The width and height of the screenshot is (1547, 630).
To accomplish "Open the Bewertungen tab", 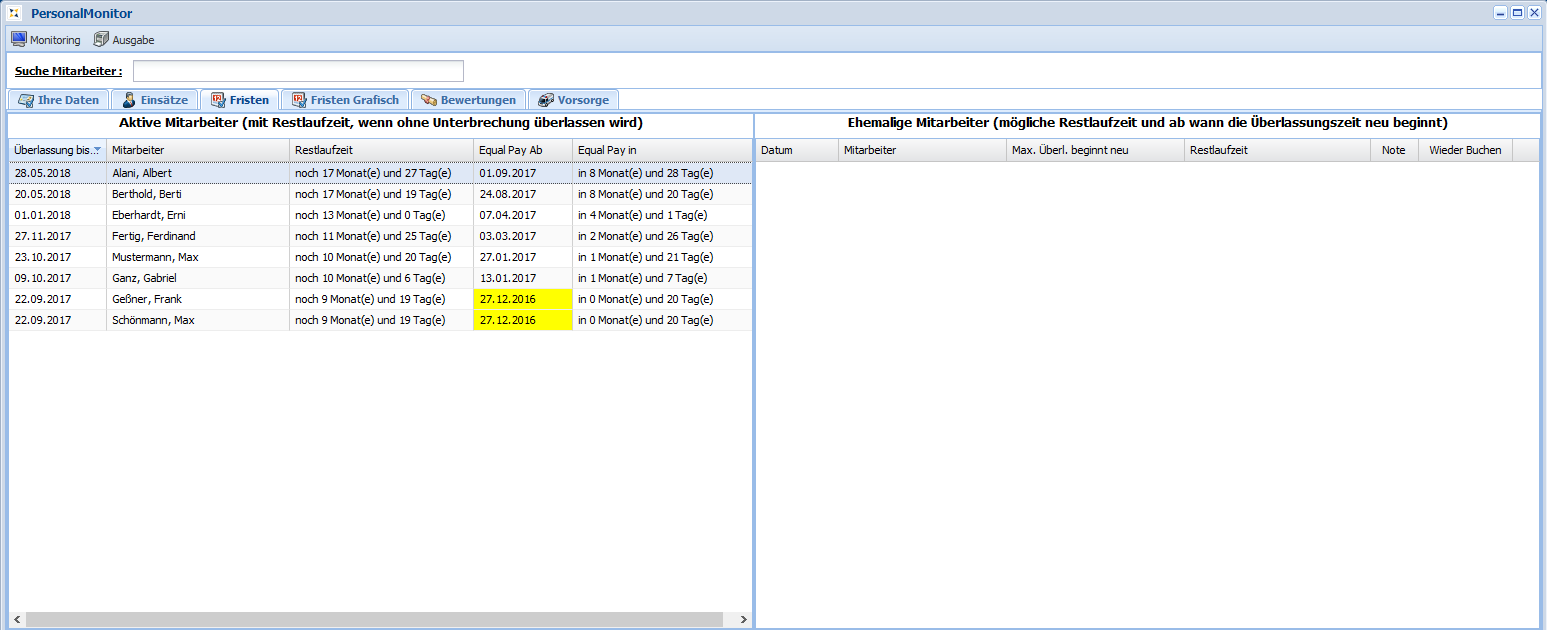I will click(x=468, y=100).
